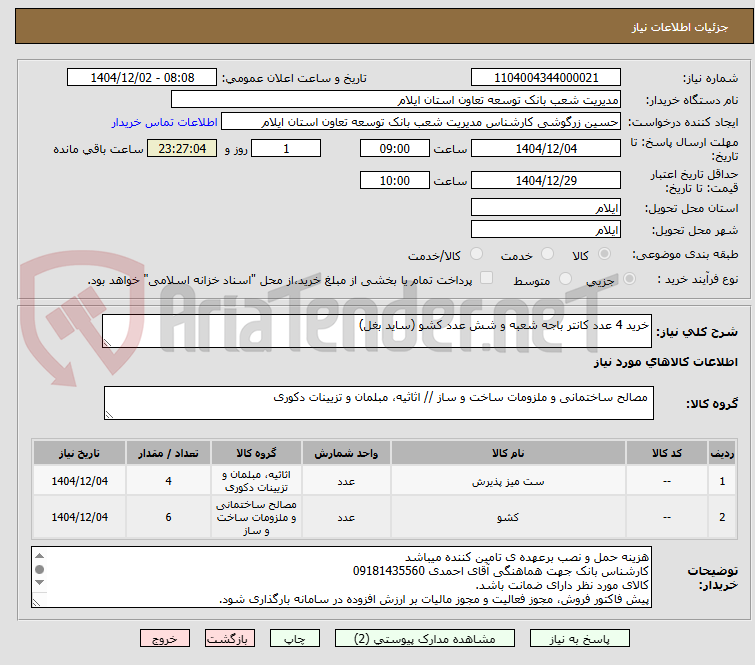This screenshot has height=665, width=755.
Task: Click the واحد شمارش column header
Action: 346,453
